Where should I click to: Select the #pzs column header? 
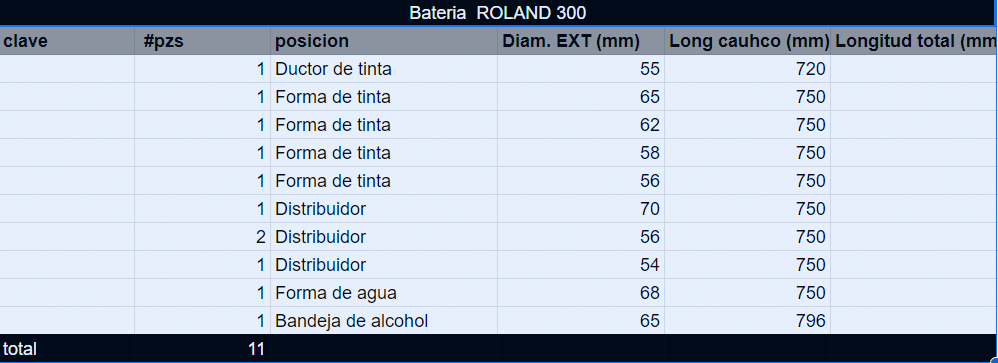(202, 41)
